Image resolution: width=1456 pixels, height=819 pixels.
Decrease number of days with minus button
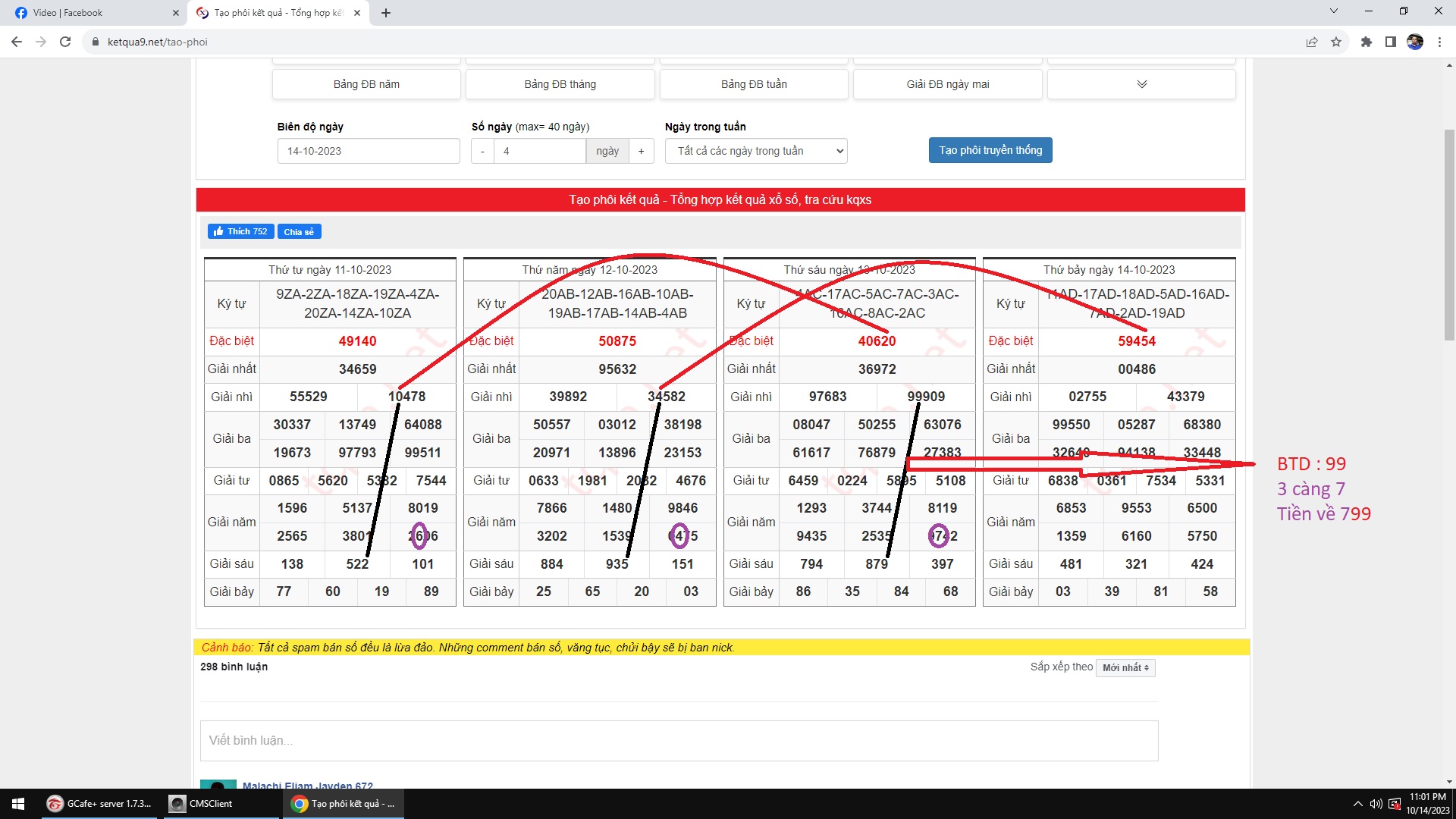tap(482, 151)
